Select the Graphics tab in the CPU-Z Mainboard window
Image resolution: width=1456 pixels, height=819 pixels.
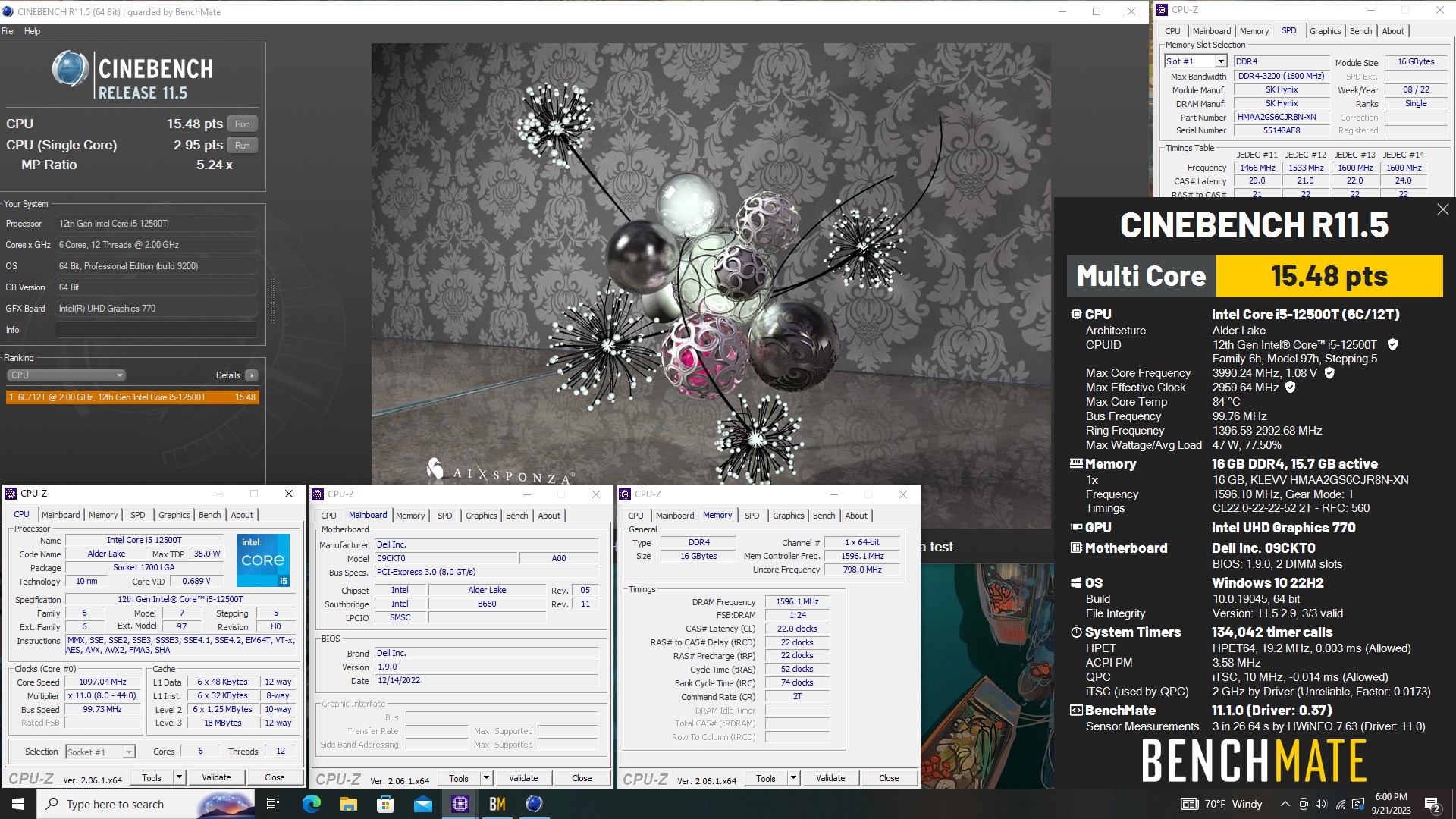coord(481,516)
